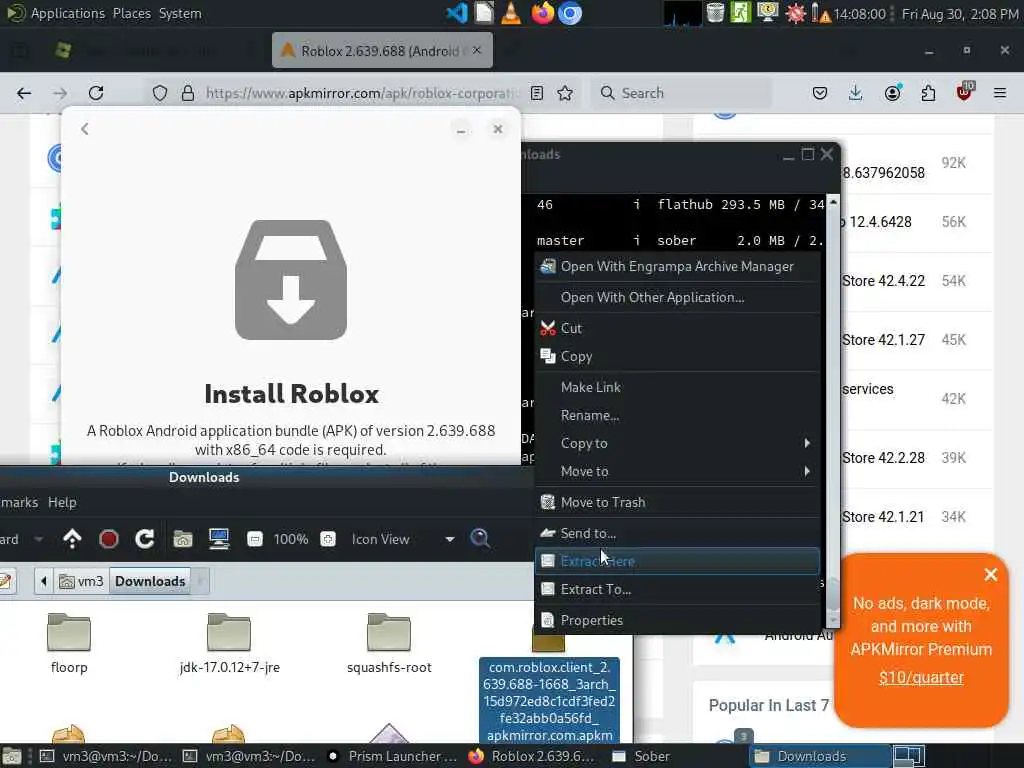
Task: Open the document viewer launcher in top panel
Action: (484, 13)
